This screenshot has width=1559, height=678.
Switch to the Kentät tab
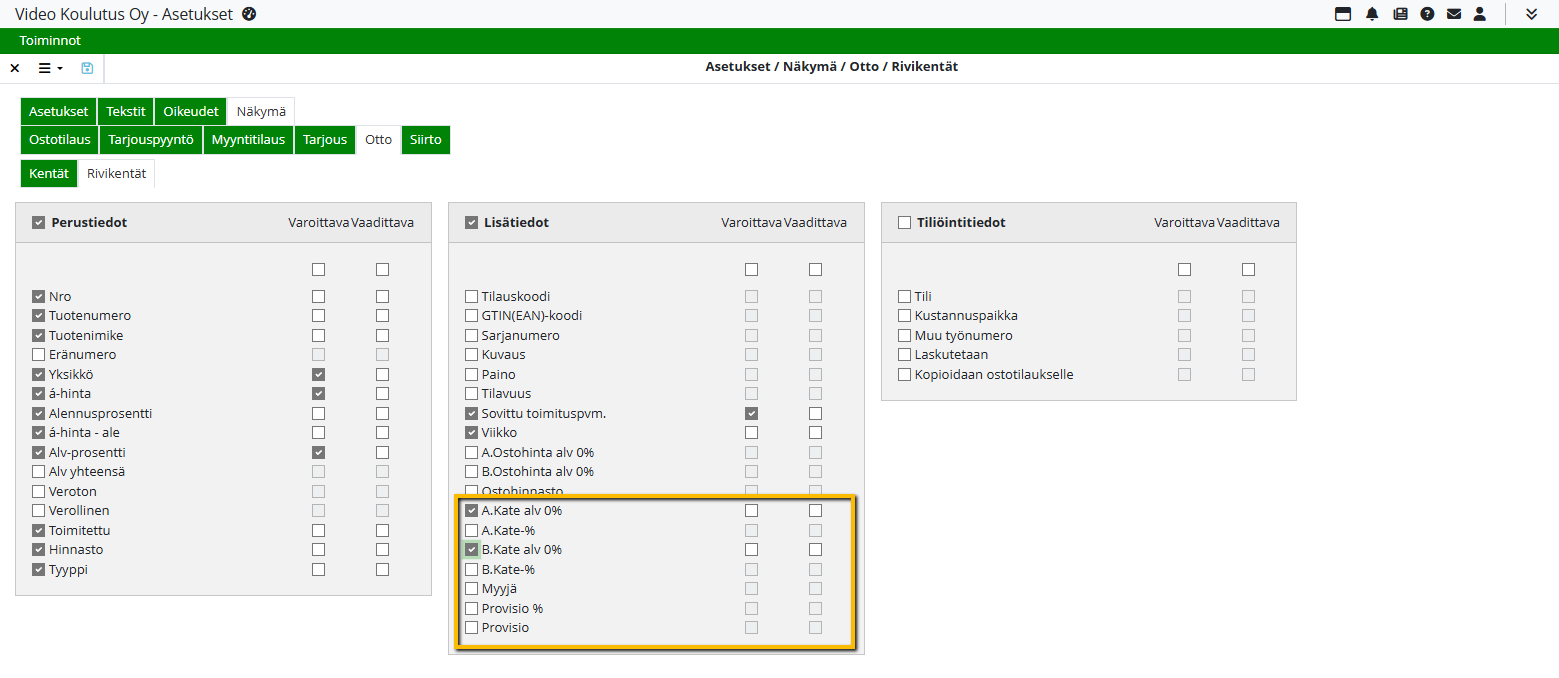click(49, 174)
